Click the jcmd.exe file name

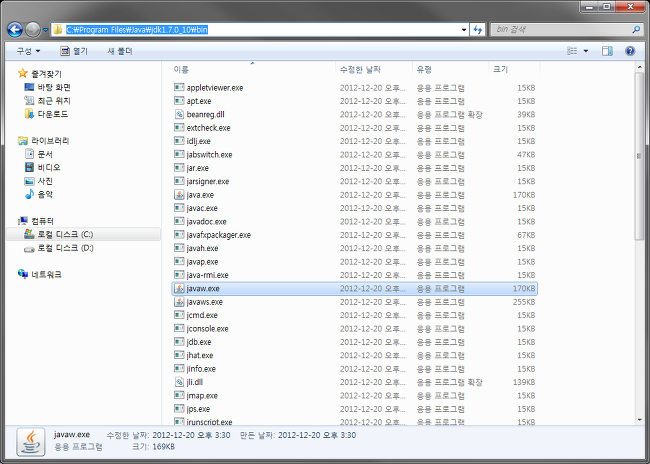[x=202, y=315]
